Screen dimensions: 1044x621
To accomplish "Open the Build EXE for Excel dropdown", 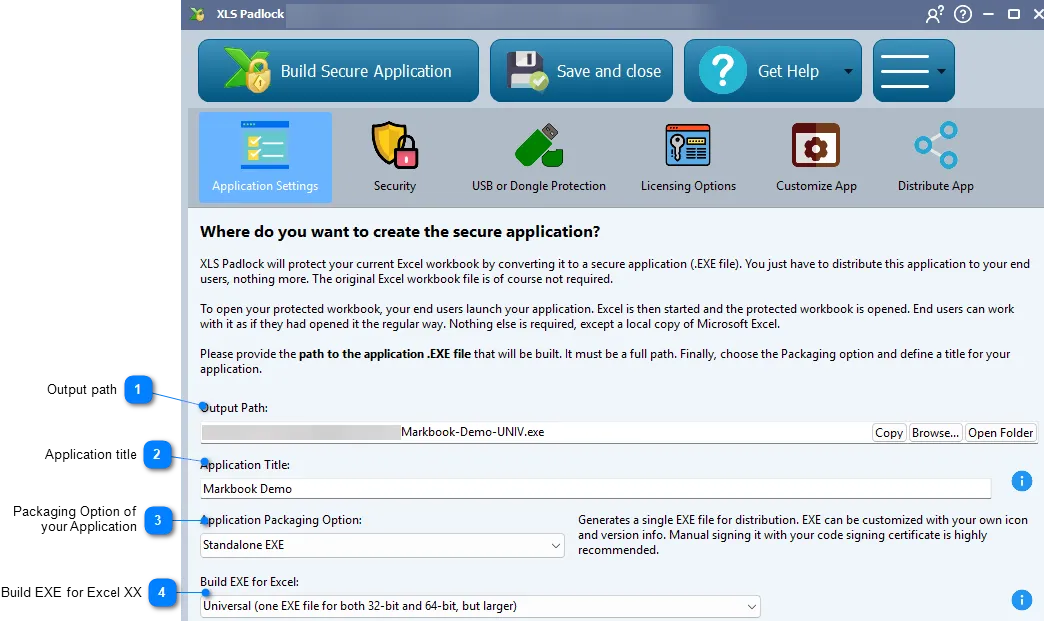I will tap(480, 606).
